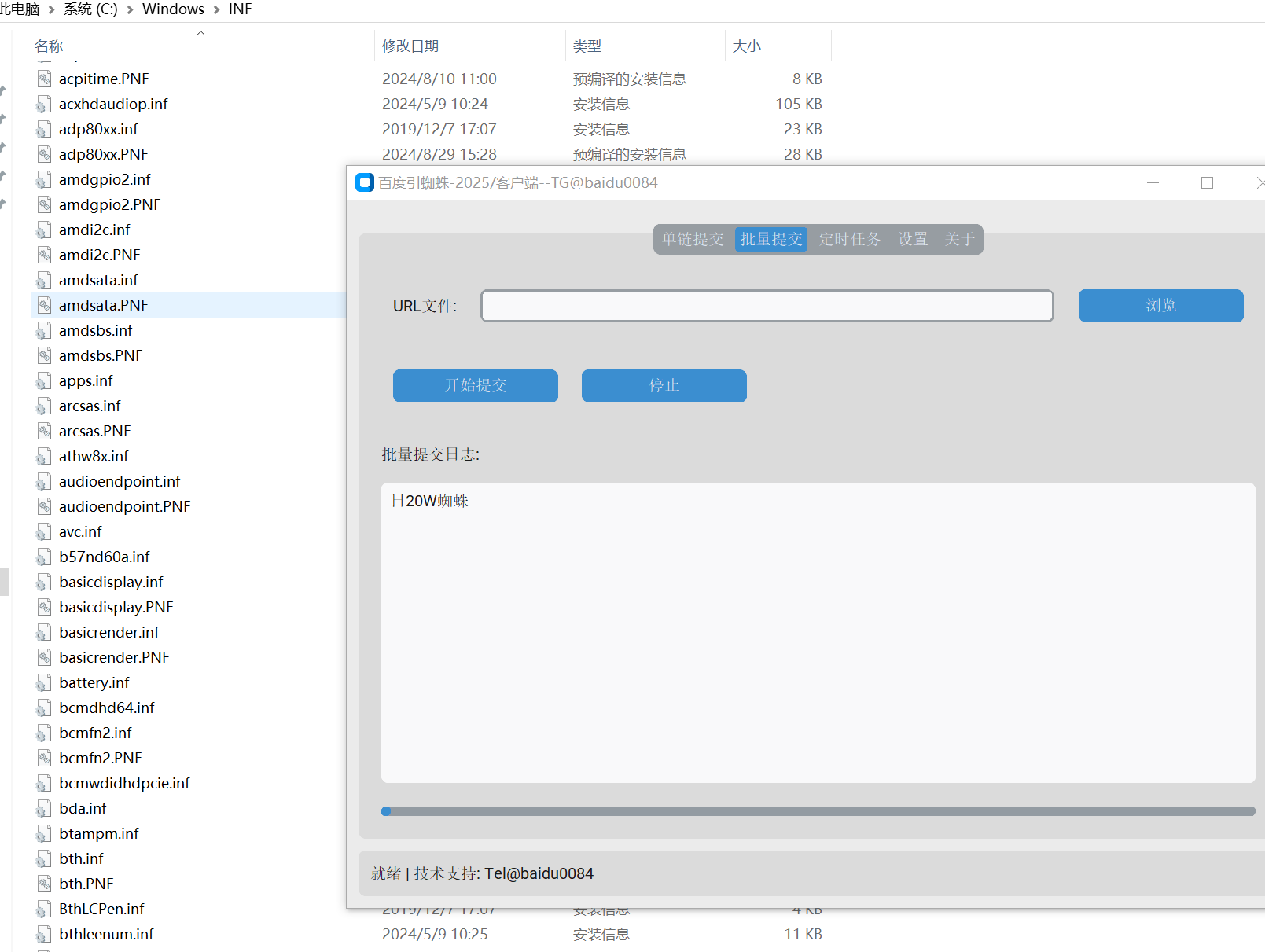1265x952 pixels.
Task: Click the bth.PNF file icon
Action: point(44,884)
